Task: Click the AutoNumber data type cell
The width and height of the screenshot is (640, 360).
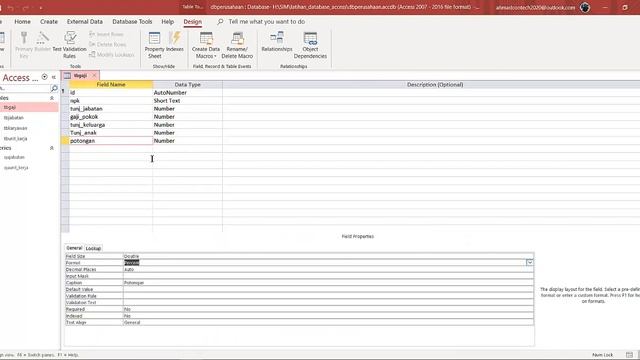Action: pyautogui.click(x=187, y=93)
